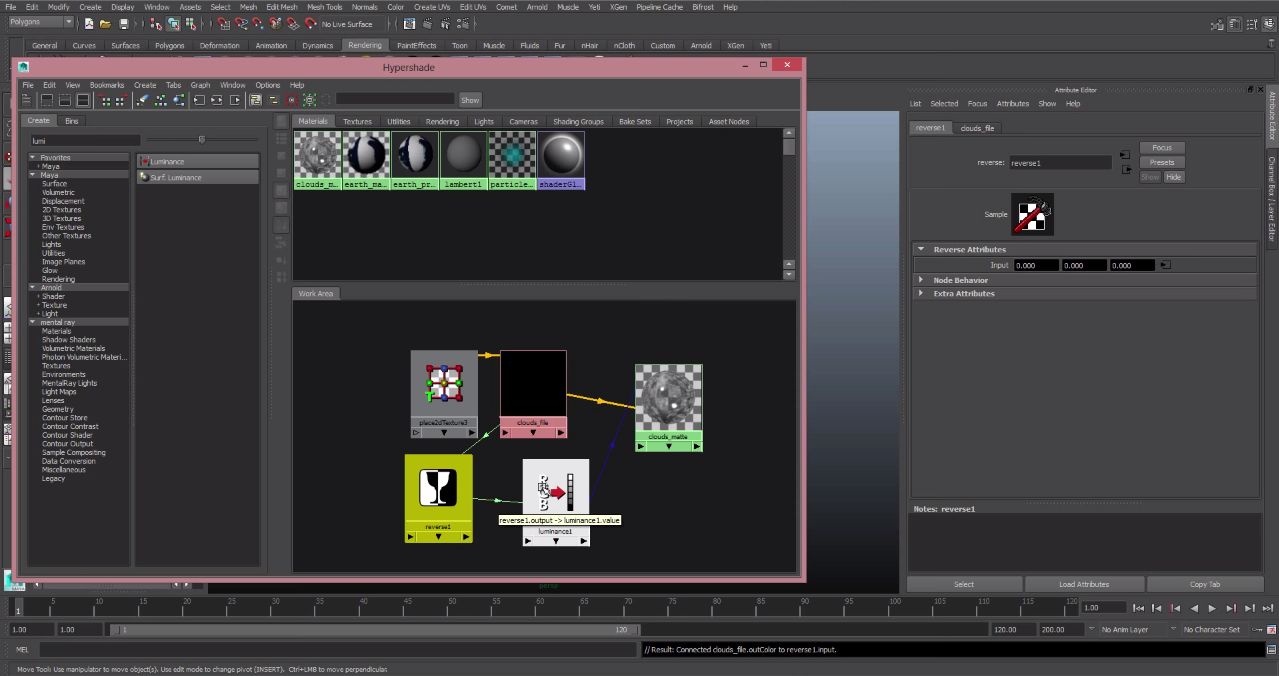Open the Utilities tab in Hypershade
1279x676 pixels.
click(399, 121)
